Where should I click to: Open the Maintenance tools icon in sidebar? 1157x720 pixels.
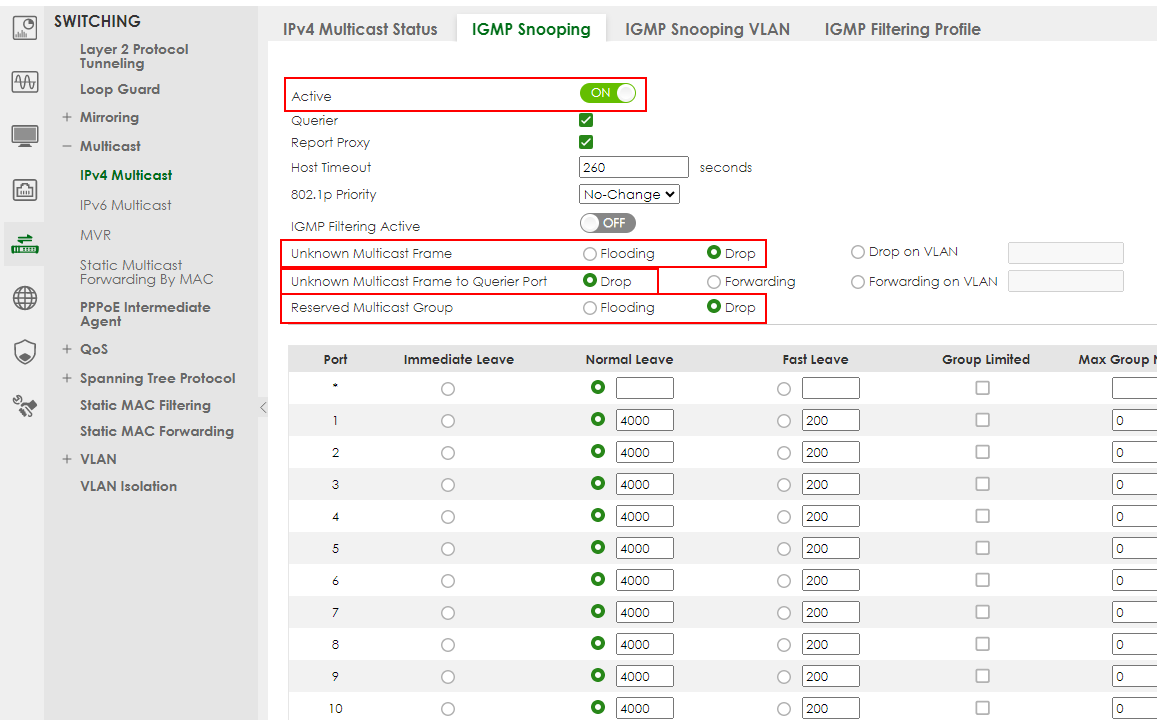tap(25, 405)
